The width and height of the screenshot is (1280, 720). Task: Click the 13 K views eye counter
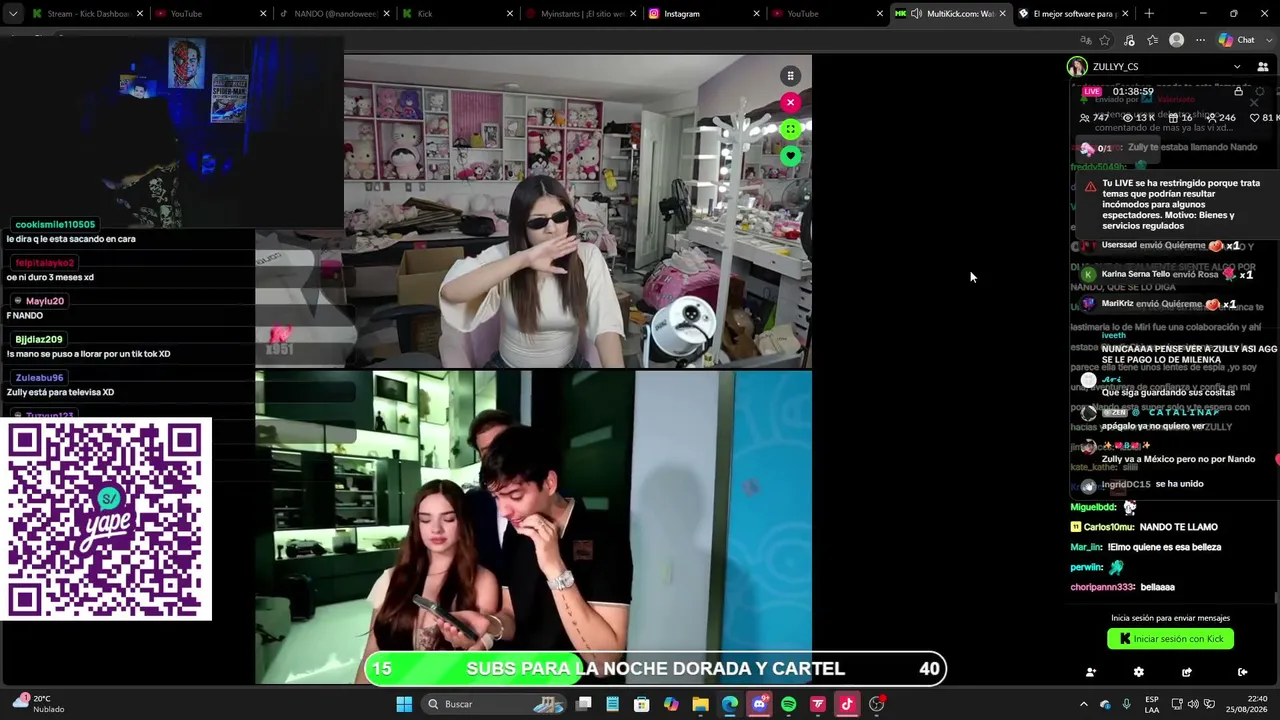(x=1138, y=118)
